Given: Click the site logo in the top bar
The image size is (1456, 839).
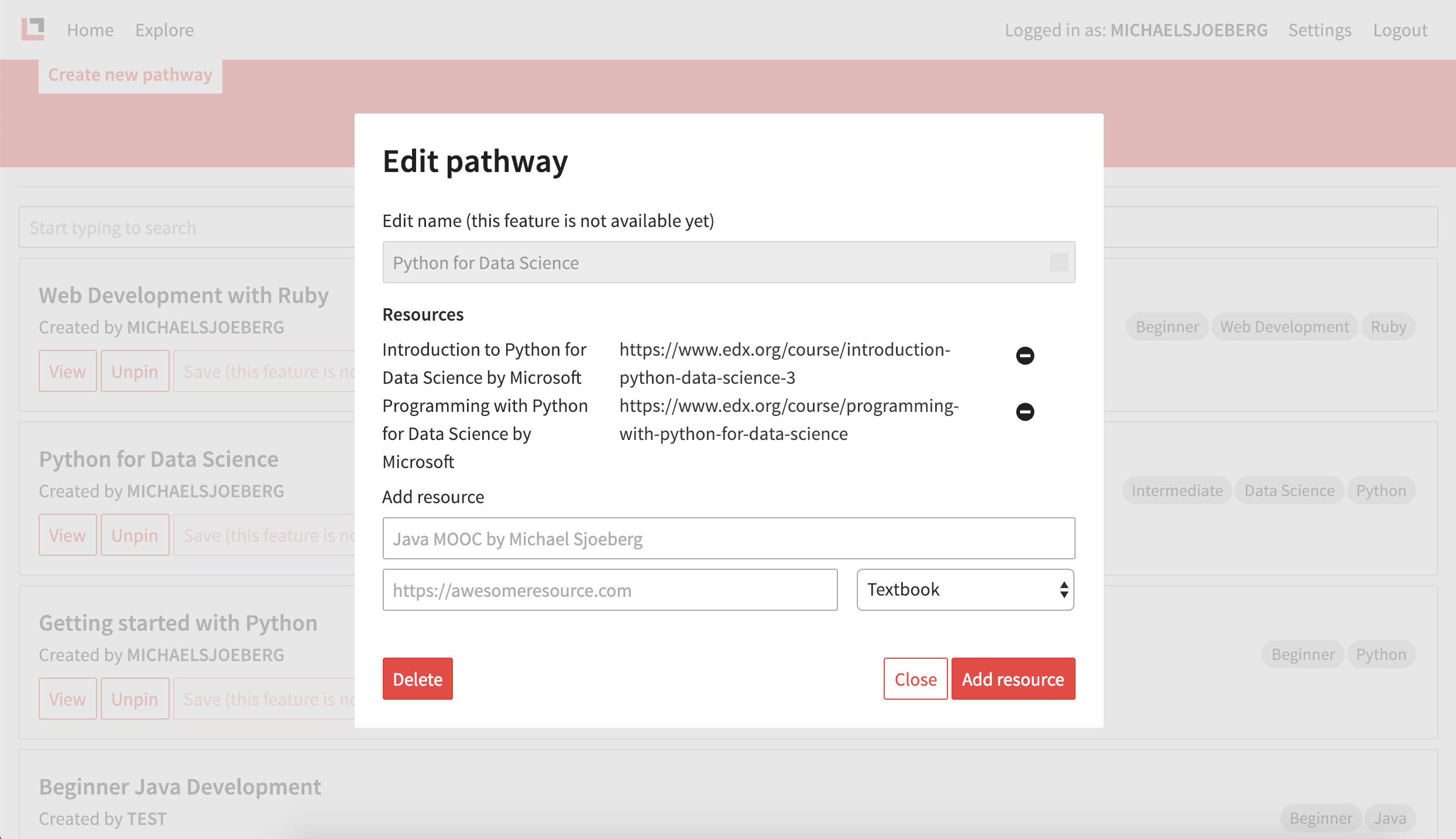Looking at the screenshot, I should (x=33, y=29).
